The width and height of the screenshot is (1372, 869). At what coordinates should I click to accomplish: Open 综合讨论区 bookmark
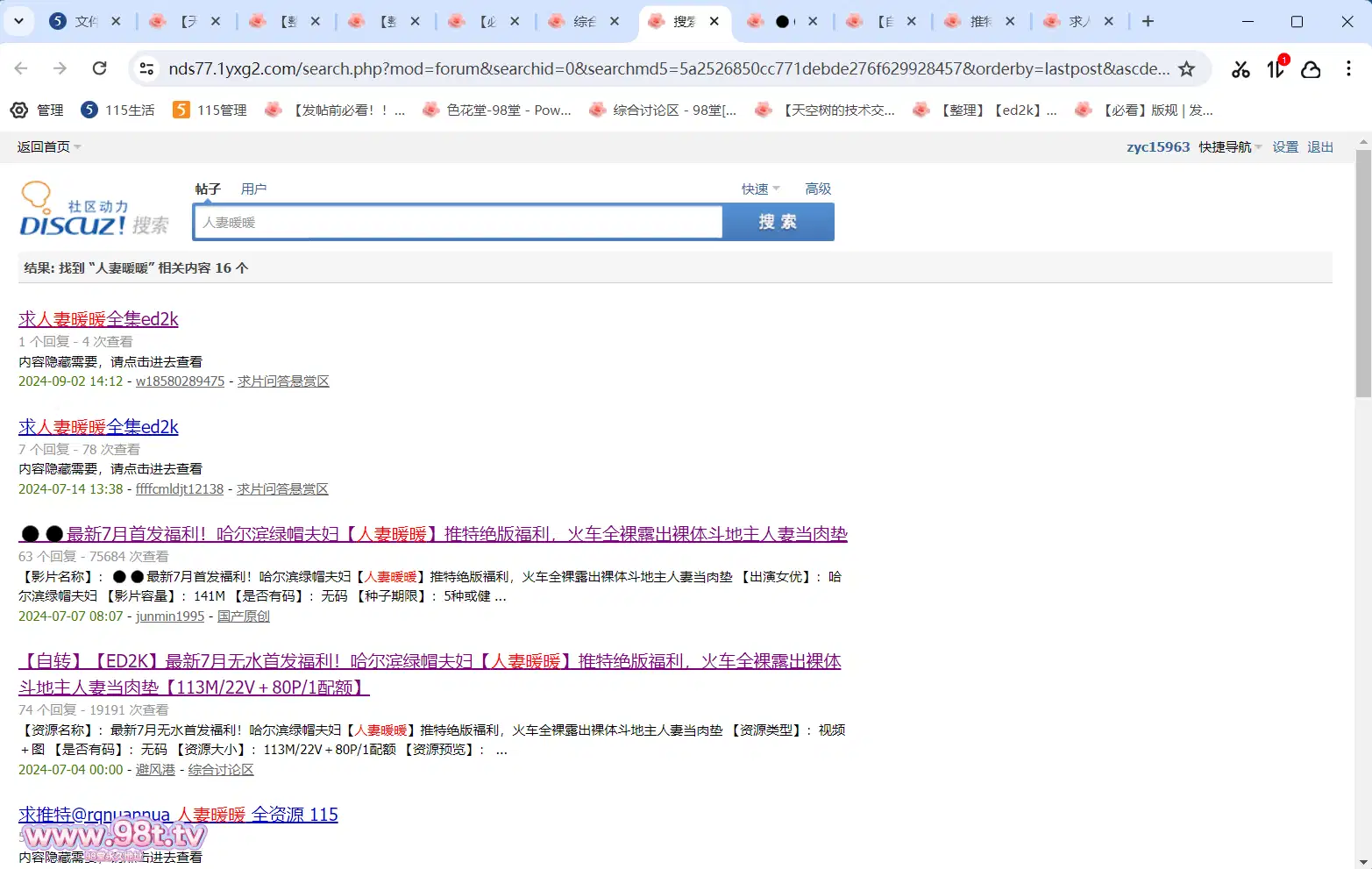(x=663, y=110)
